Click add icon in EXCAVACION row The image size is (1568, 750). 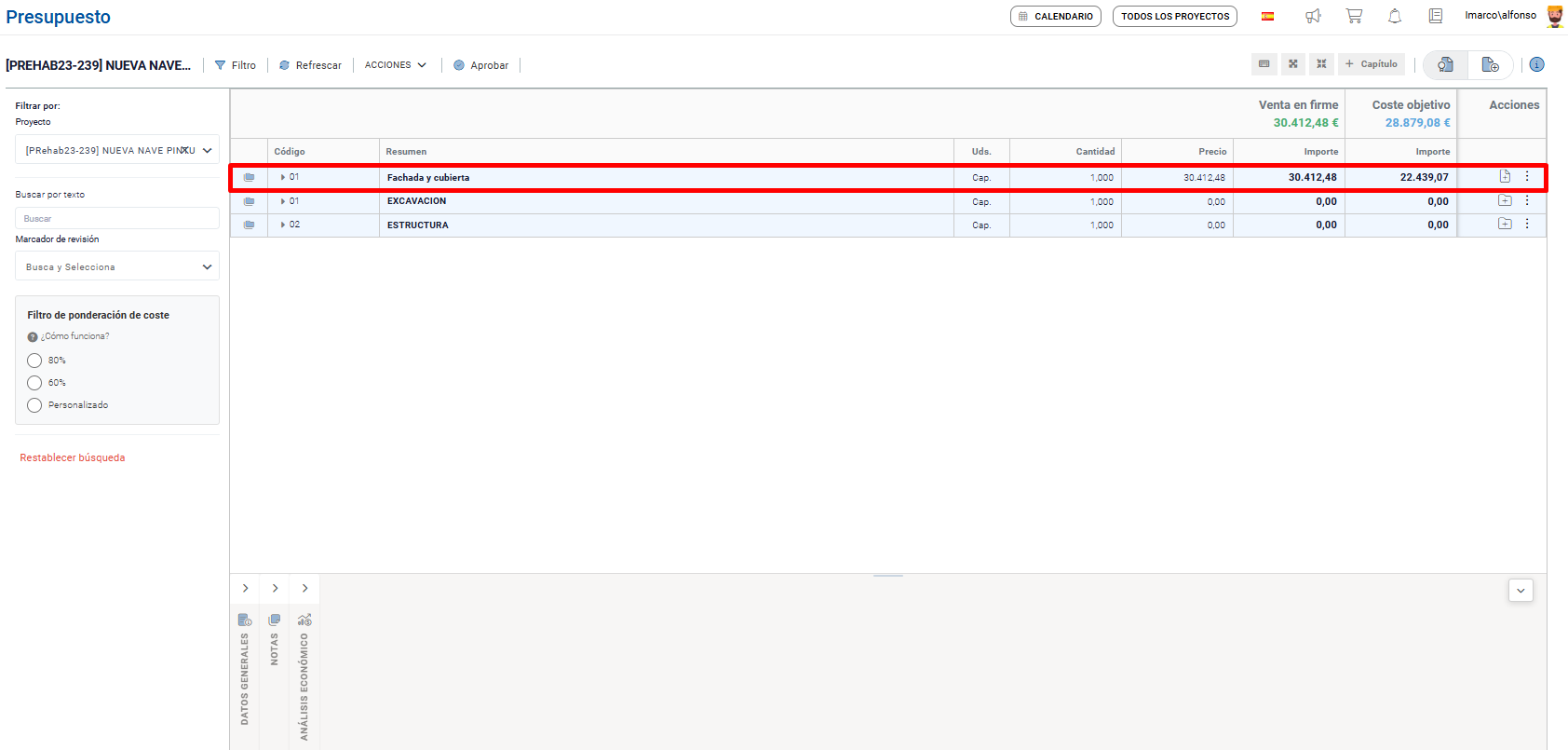coord(1505,201)
